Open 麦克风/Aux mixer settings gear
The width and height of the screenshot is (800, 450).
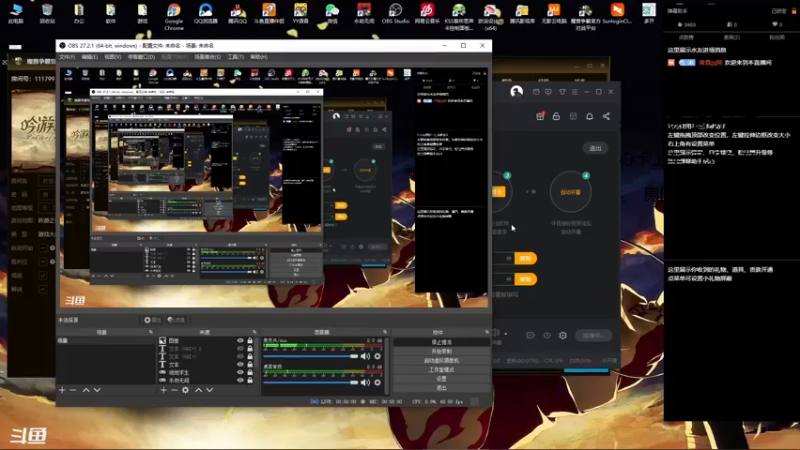(x=378, y=356)
